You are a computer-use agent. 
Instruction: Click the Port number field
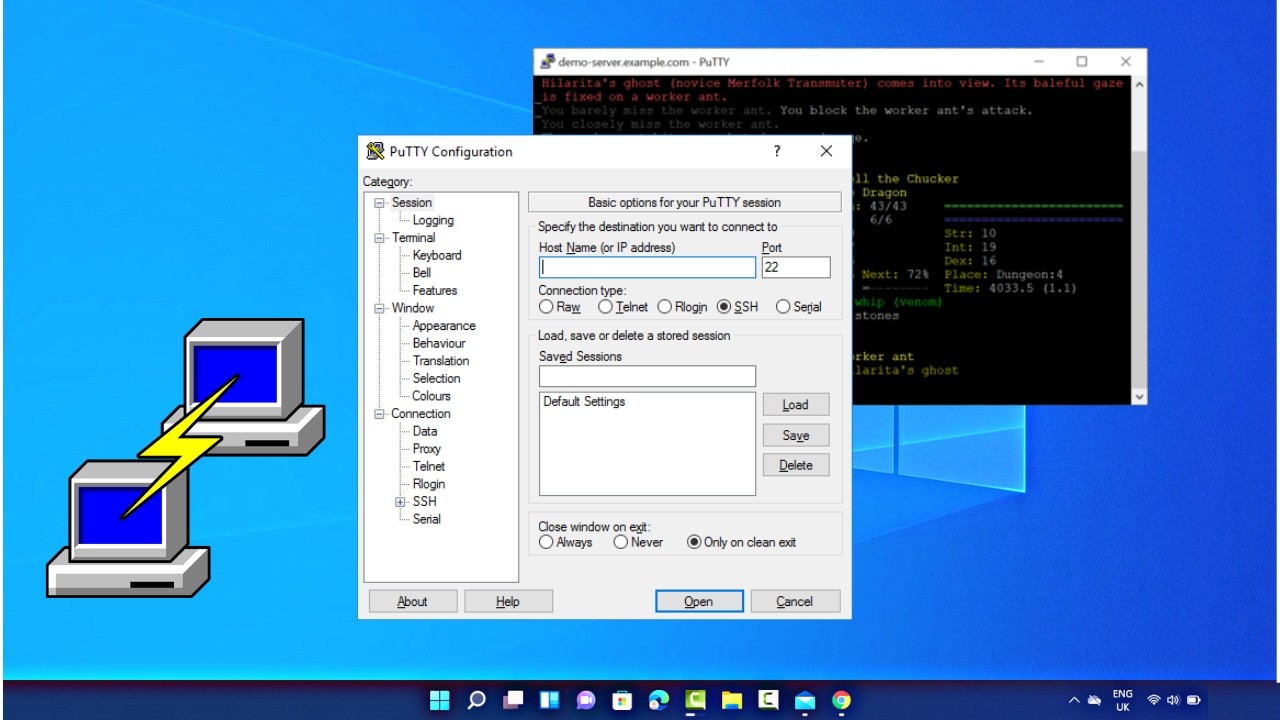(x=796, y=267)
